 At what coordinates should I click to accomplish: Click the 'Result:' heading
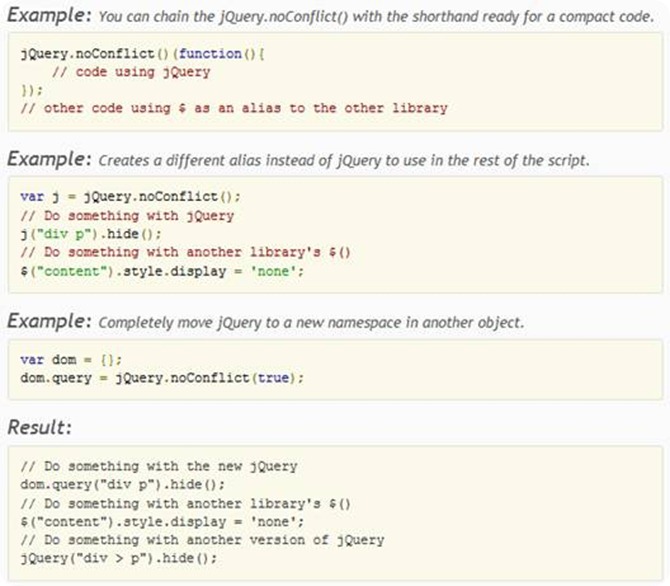click(40, 427)
